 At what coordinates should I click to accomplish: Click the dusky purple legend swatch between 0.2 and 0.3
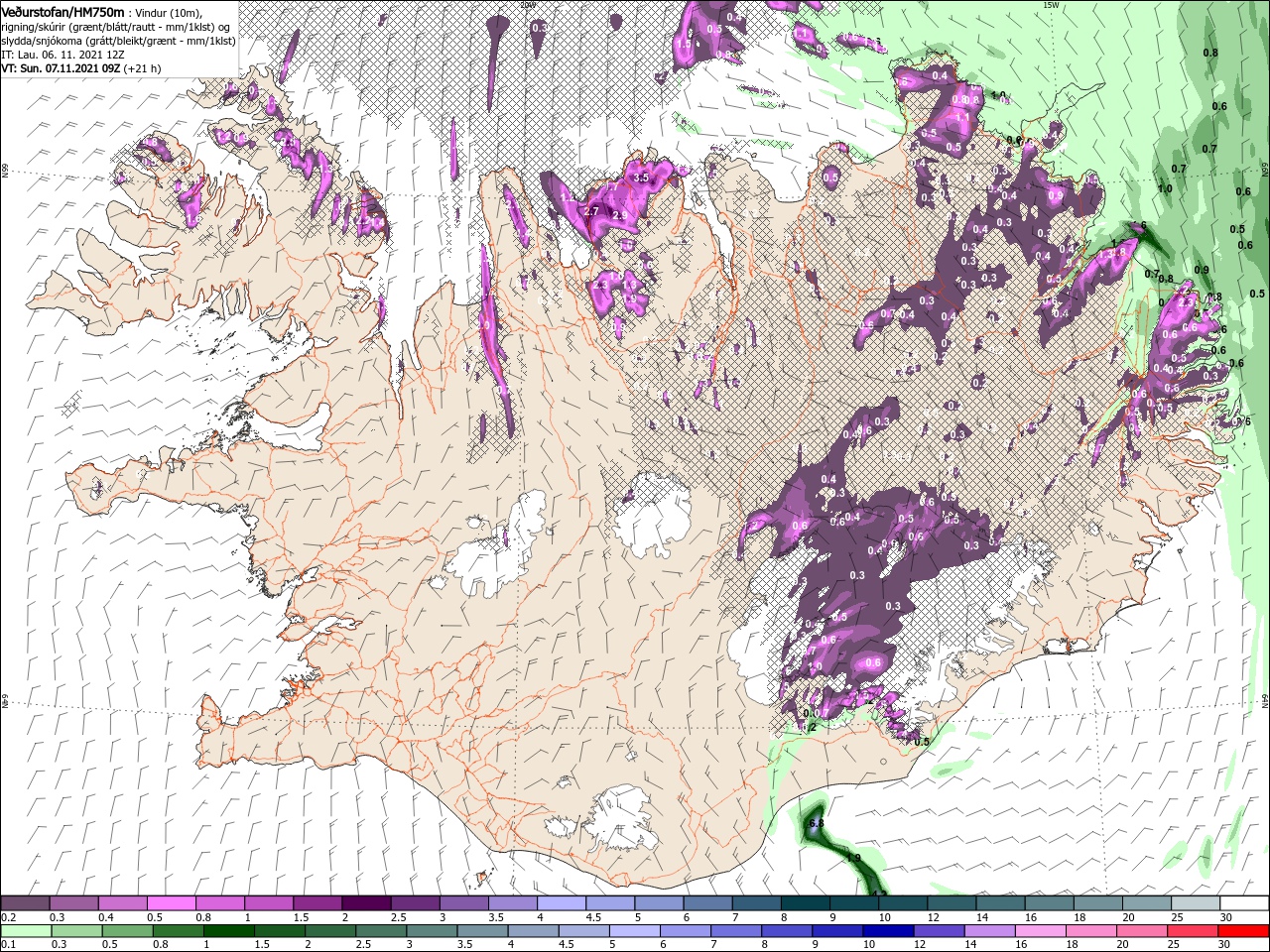click(x=25, y=903)
